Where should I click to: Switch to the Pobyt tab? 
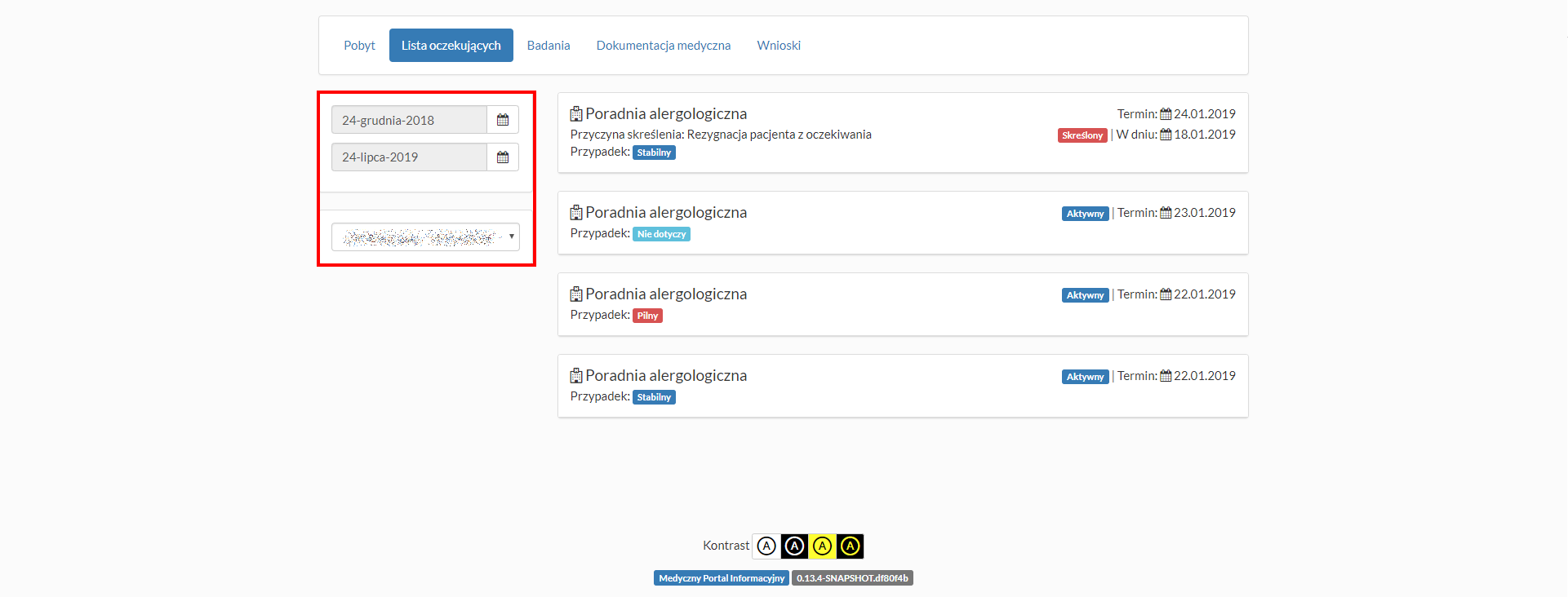(x=359, y=46)
